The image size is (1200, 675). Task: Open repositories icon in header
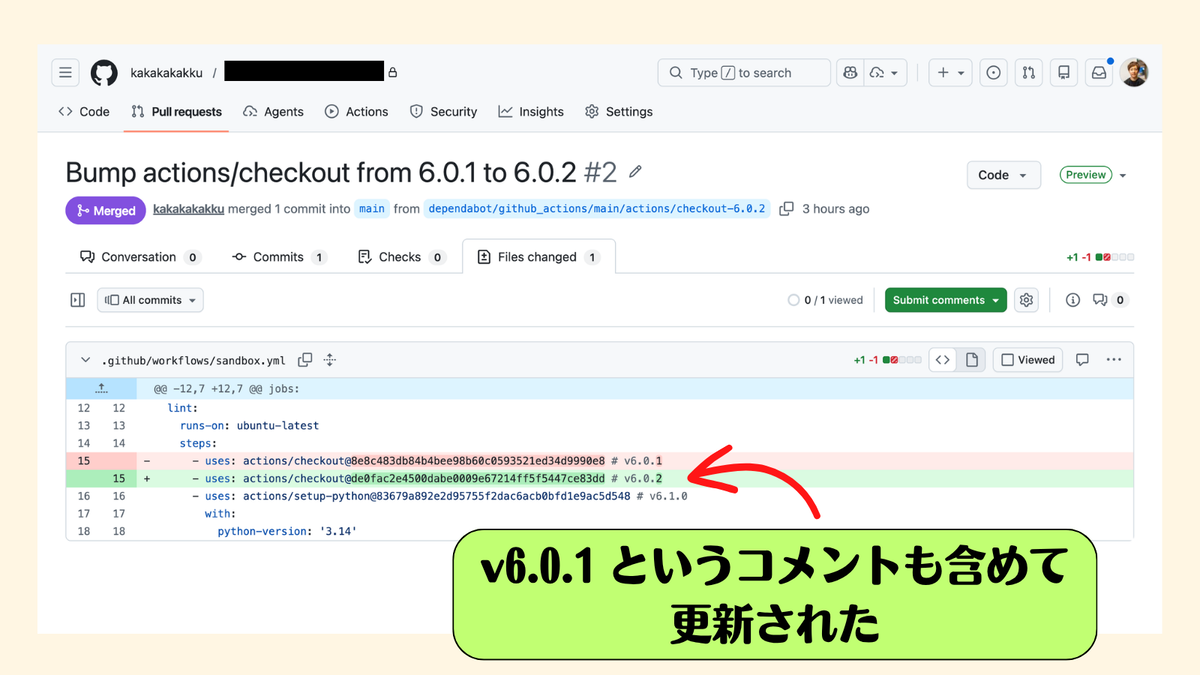tap(1064, 73)
